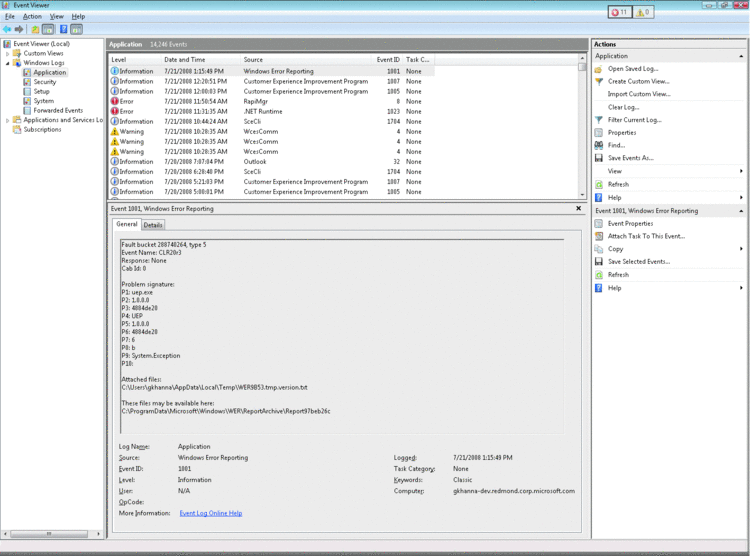Select the Security log in tree
This screenshot has height=556, width=750.
point(44,82)
